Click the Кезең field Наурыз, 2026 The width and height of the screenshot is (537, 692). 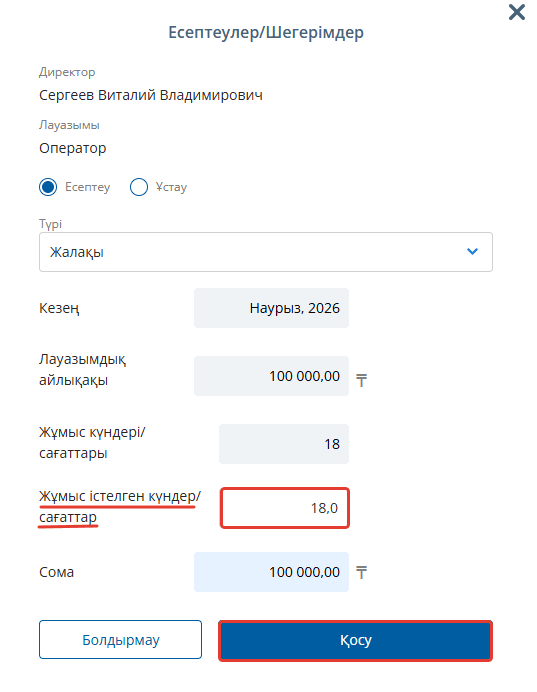pyautogui.click(x=271, y=308)
